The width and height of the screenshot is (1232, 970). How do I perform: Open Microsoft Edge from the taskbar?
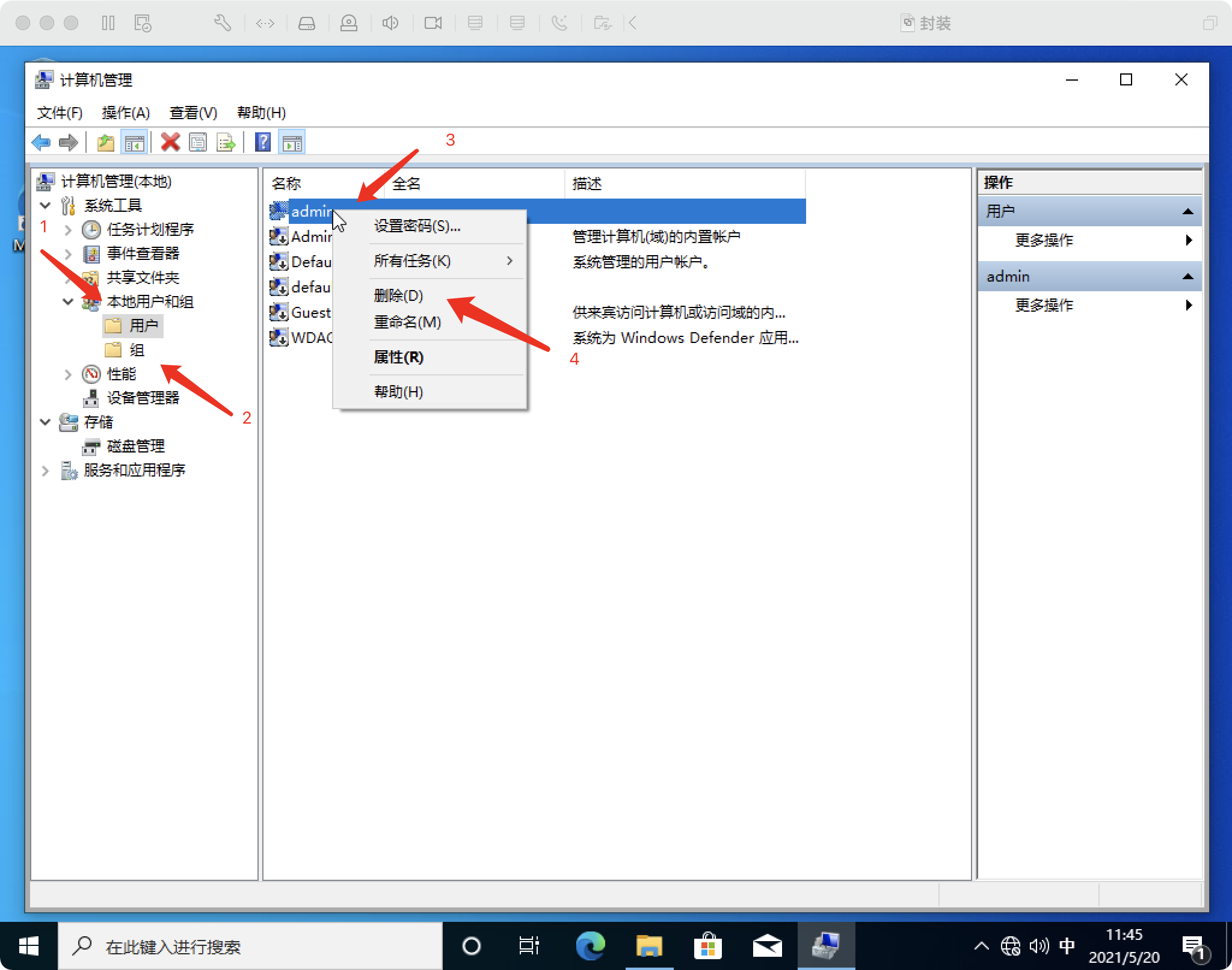590,946
